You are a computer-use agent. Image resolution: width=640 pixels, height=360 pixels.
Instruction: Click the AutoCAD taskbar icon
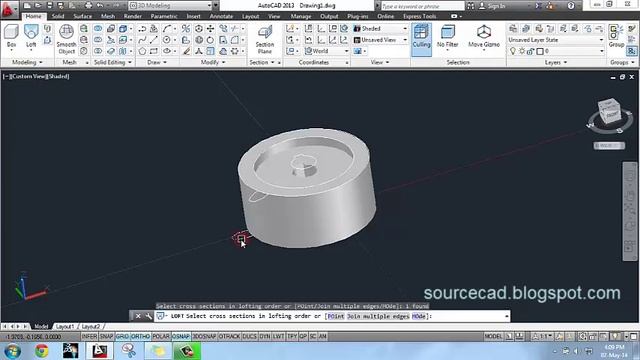pos(100,351)
